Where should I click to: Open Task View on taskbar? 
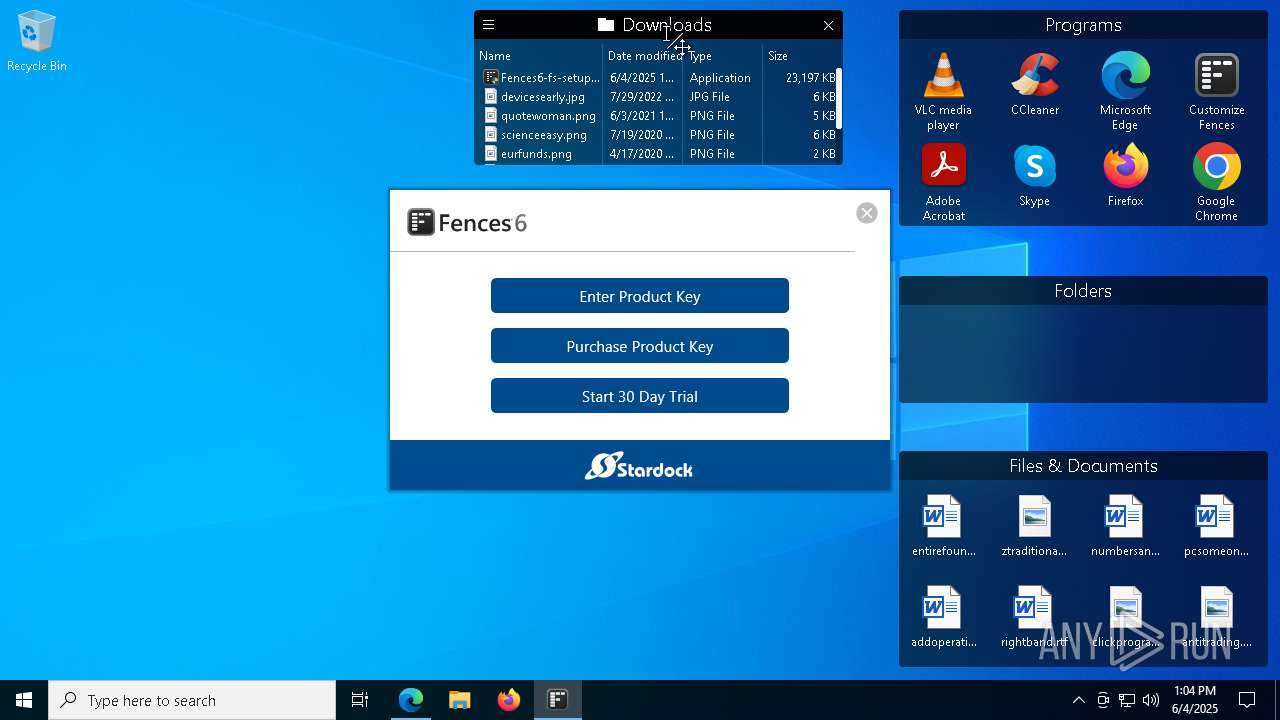360,700
